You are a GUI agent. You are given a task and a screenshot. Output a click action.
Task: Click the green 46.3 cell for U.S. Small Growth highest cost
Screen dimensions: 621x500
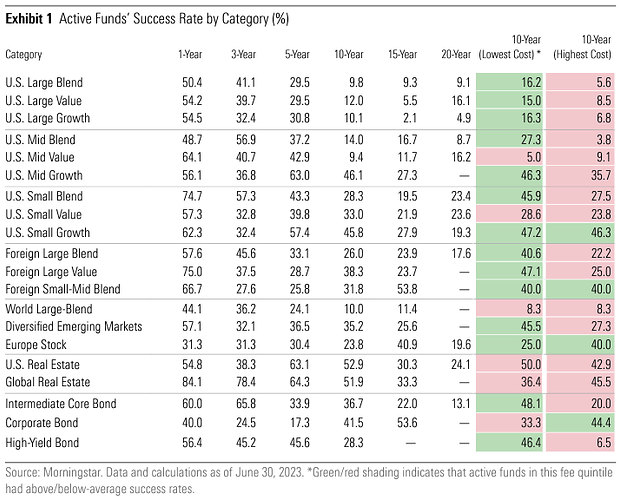pyautogui.click(x=580, y=232)
